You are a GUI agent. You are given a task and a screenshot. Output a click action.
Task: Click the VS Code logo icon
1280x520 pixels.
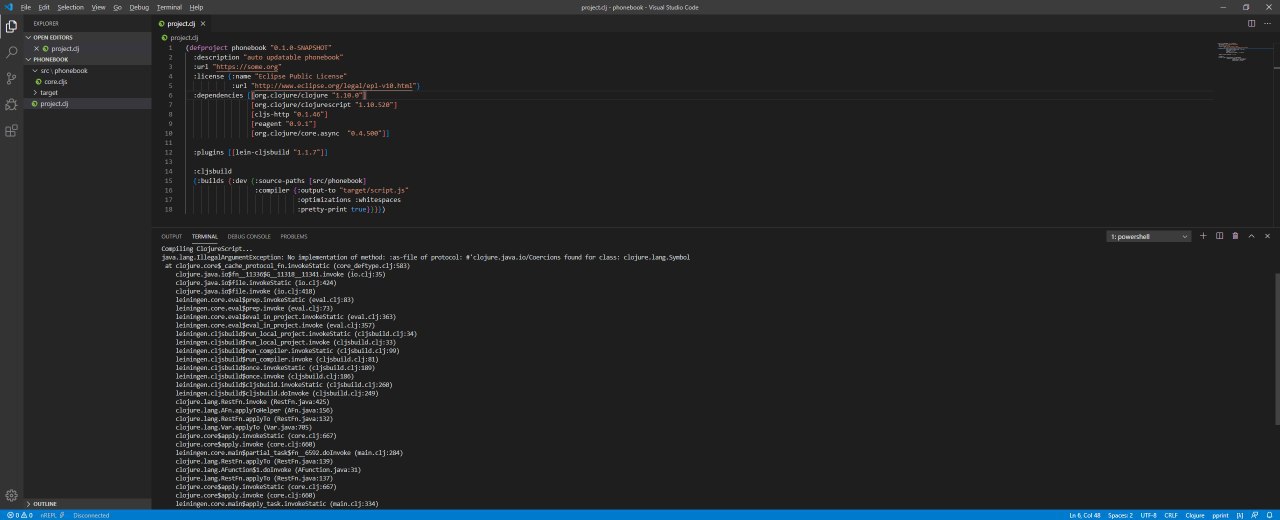[8, 7]
